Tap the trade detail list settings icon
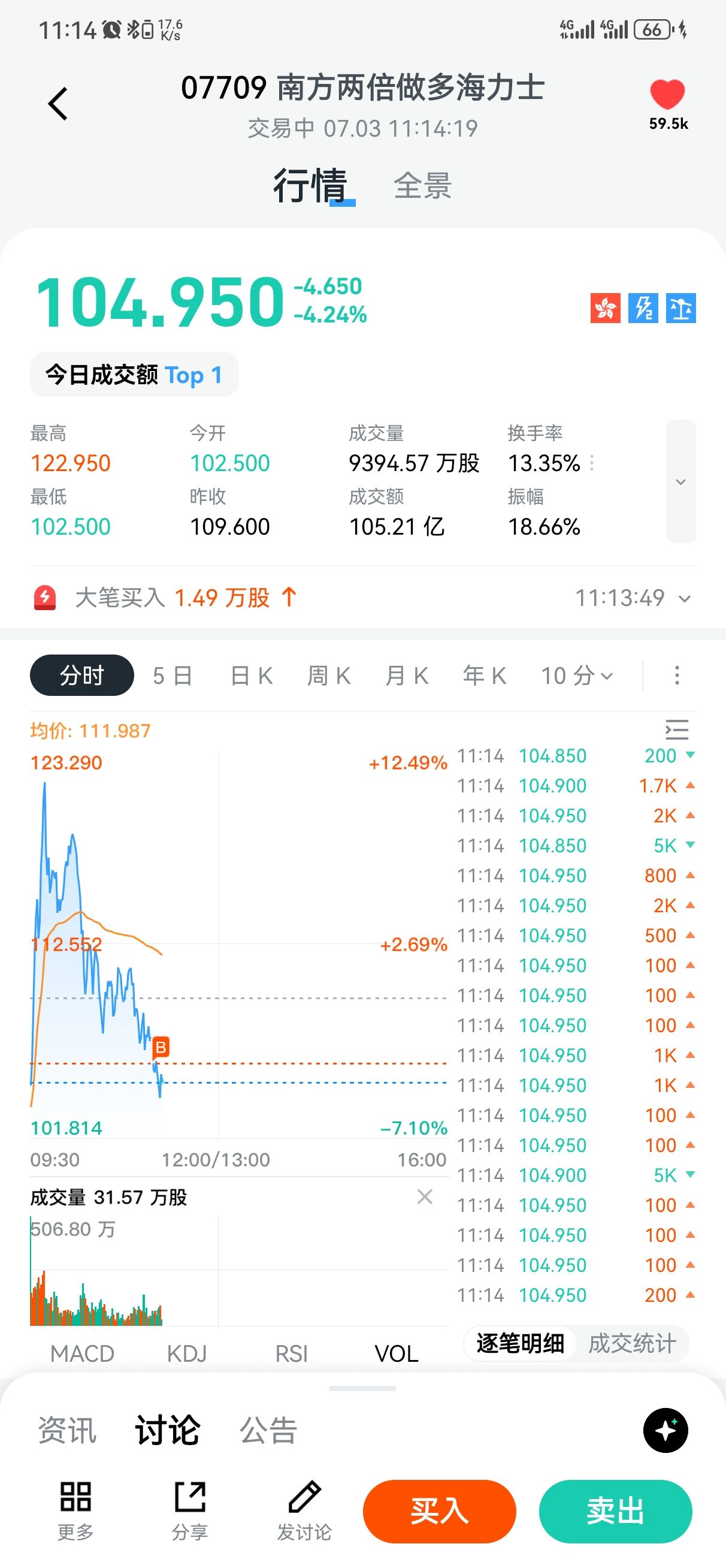This screenshot has width=726, height=1568. coord(677,729)
